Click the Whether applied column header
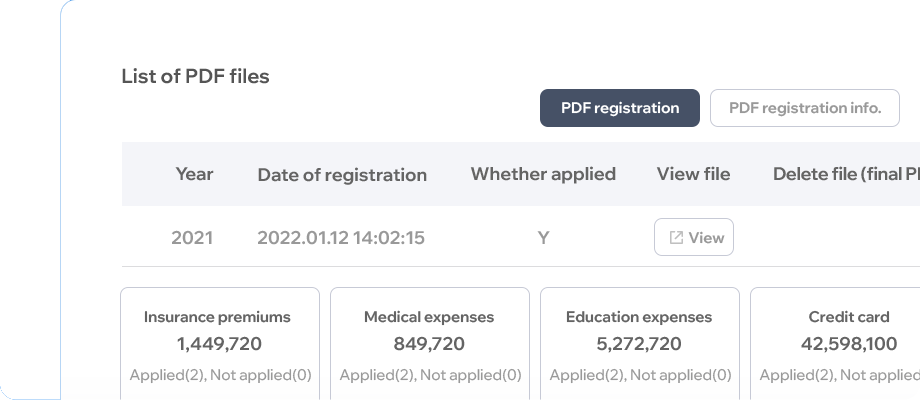920x400 pixels. click(x=543, y=174)
